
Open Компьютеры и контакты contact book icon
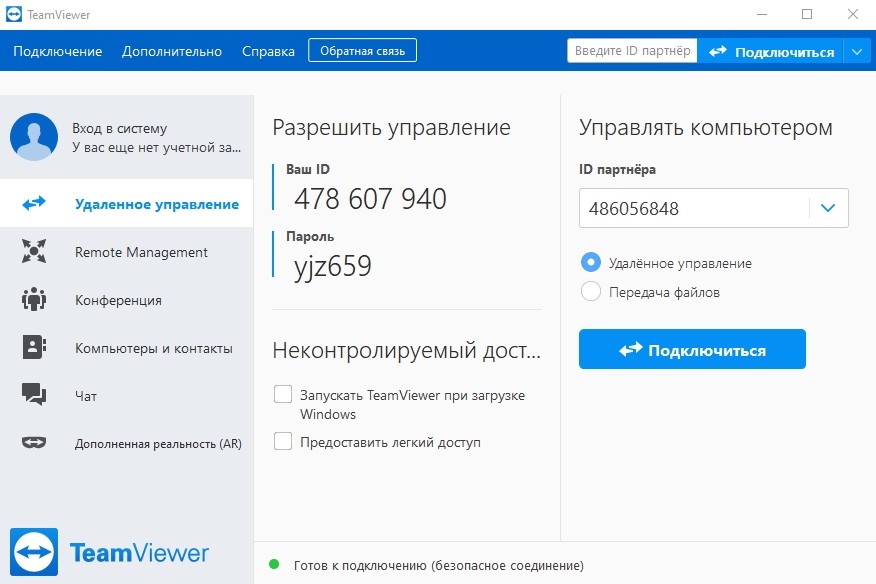34,348
